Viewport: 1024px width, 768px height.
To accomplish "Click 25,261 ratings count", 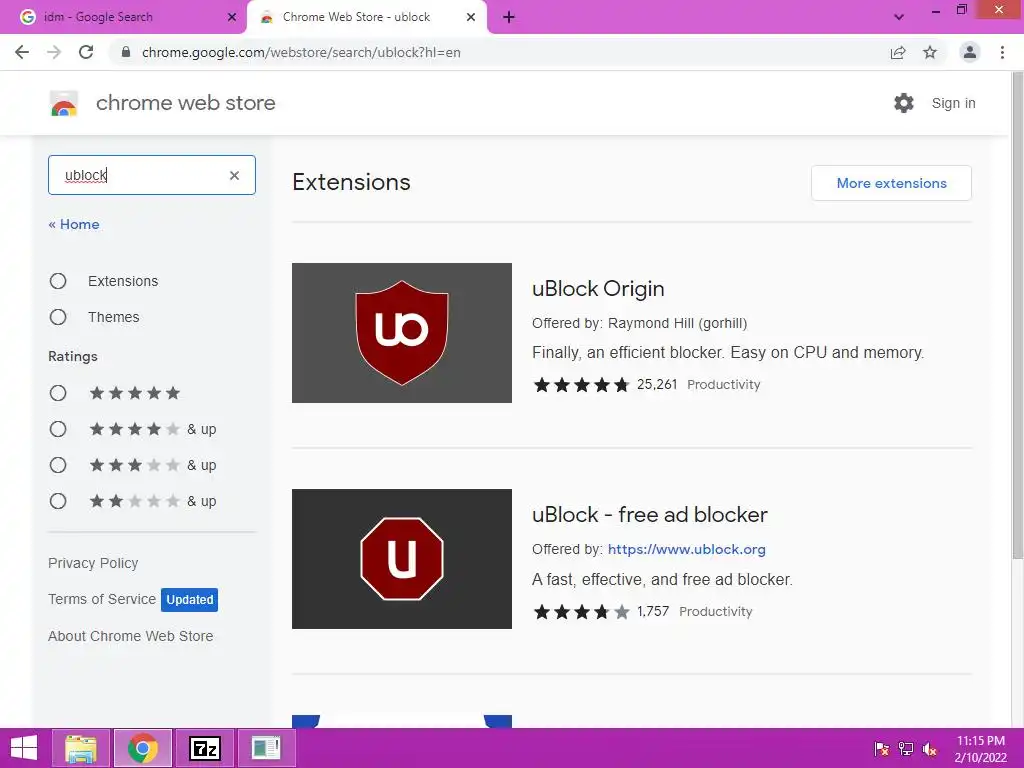I will click(x=657, y=384).
